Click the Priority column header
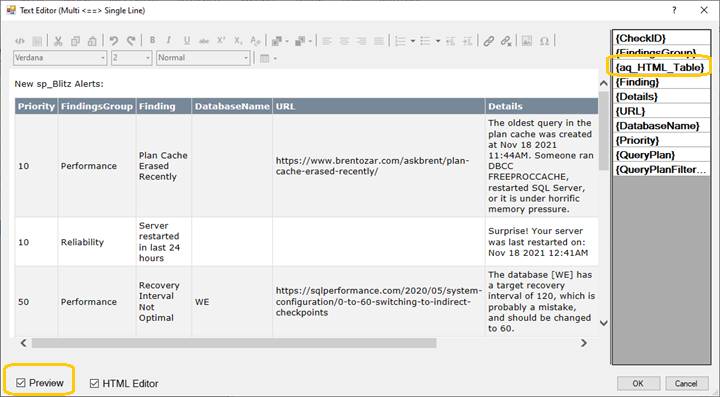This screenshot has width=720, height=397. [x=36, y=106]
